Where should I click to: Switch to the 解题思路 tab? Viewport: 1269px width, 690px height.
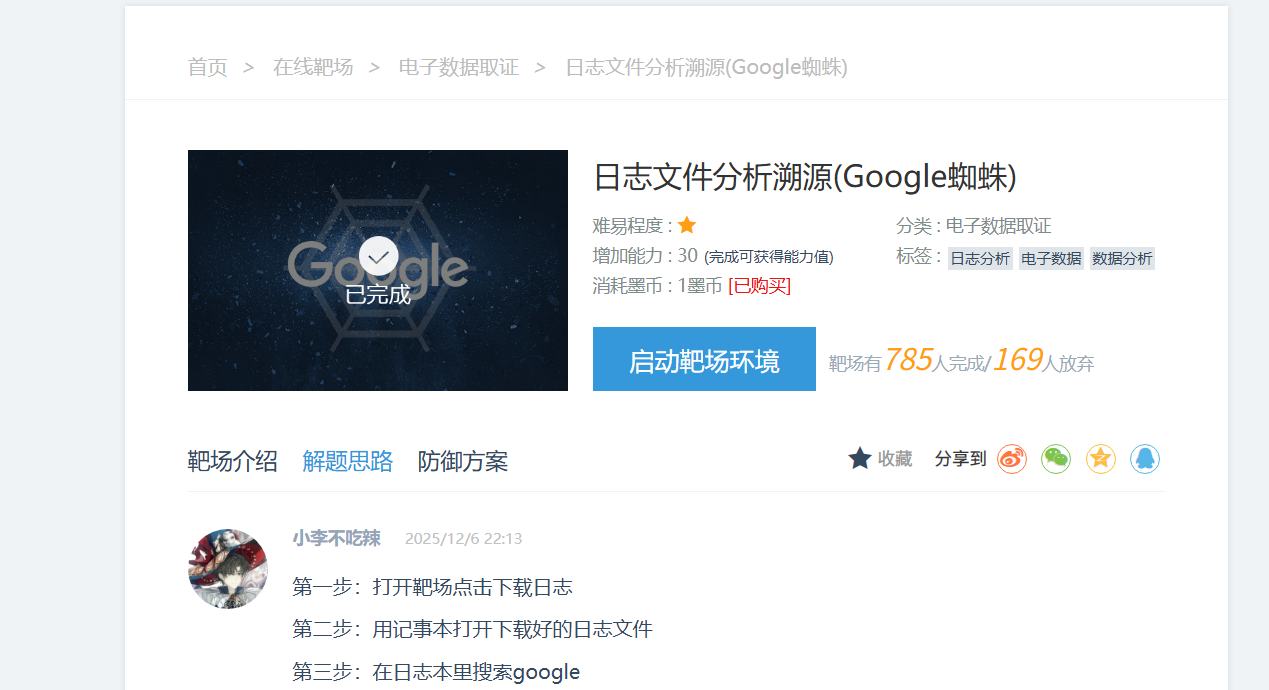348,461
